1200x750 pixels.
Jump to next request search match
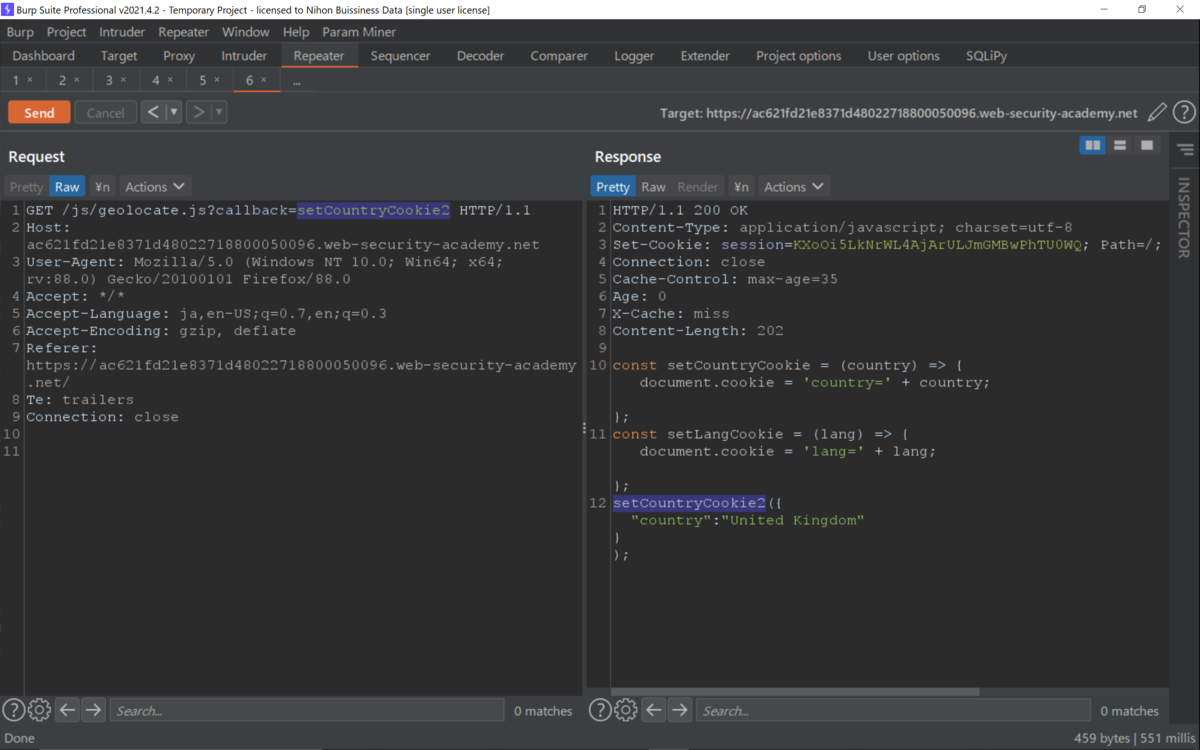pos(93,710)
